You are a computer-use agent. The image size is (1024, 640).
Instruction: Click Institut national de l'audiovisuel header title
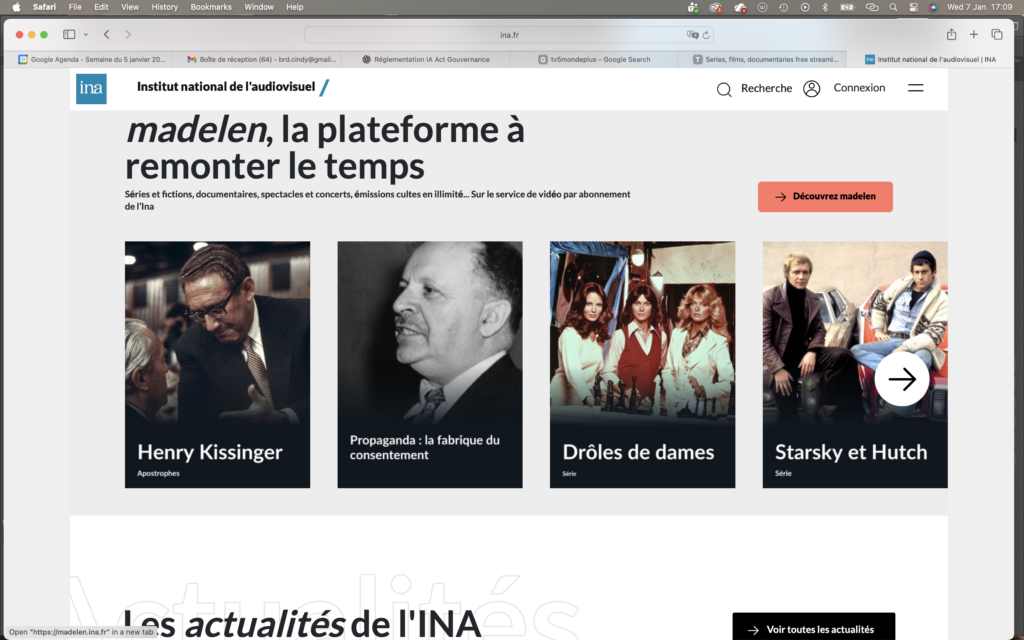pyautogui.click(x=226, y=87)
